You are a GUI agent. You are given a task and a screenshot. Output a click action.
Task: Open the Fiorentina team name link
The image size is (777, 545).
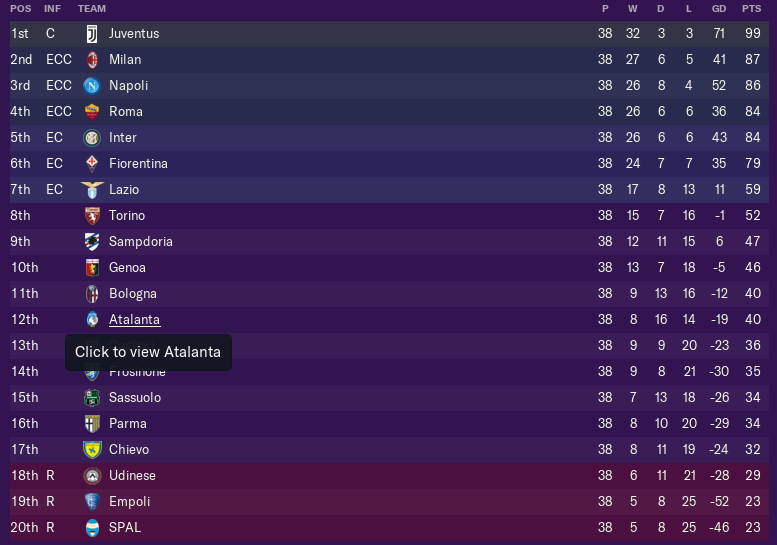[x=138, y=164]
